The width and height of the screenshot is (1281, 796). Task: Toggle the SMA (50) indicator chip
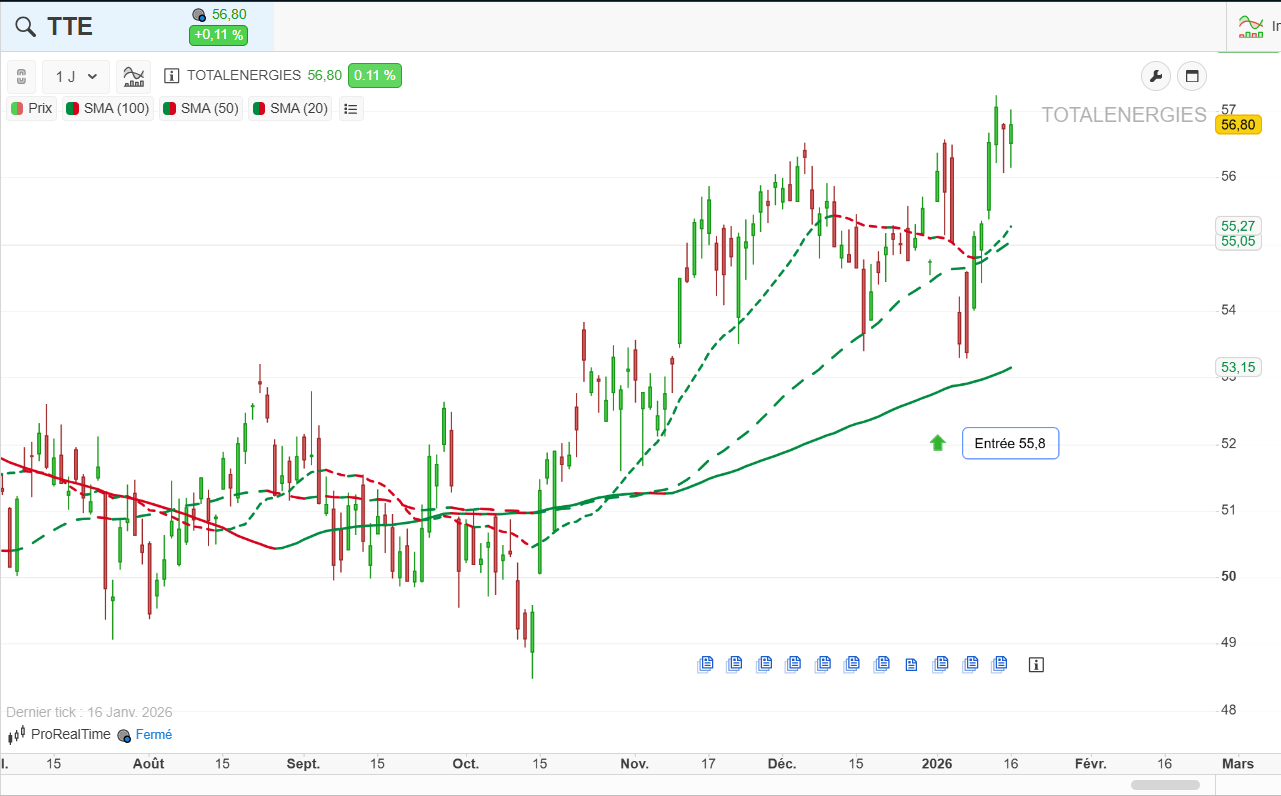pyautogui.click(x=201, y=108)
